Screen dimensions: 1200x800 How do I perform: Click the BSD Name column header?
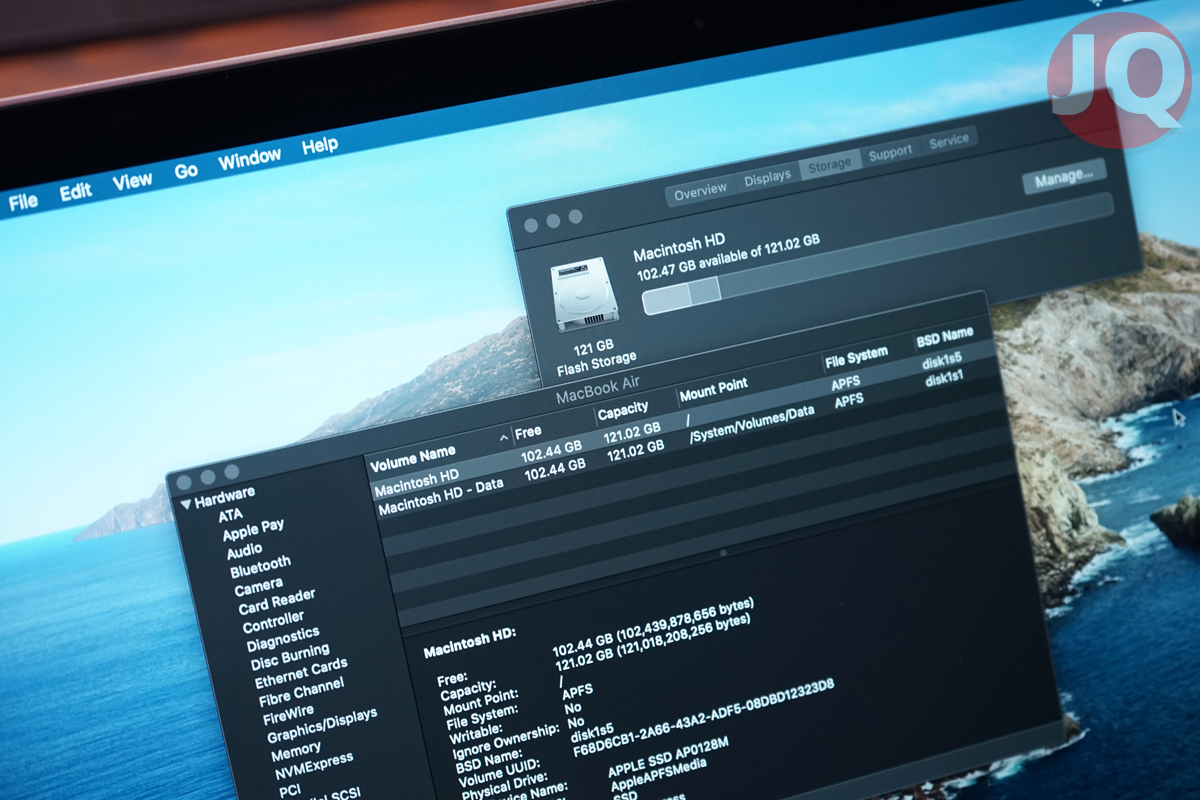pos(945,338)
